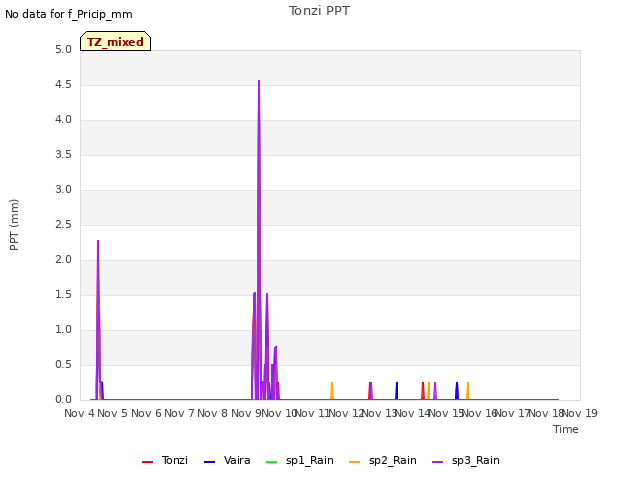Select the sp1_Rain legend entry

(x=300, y=460)
